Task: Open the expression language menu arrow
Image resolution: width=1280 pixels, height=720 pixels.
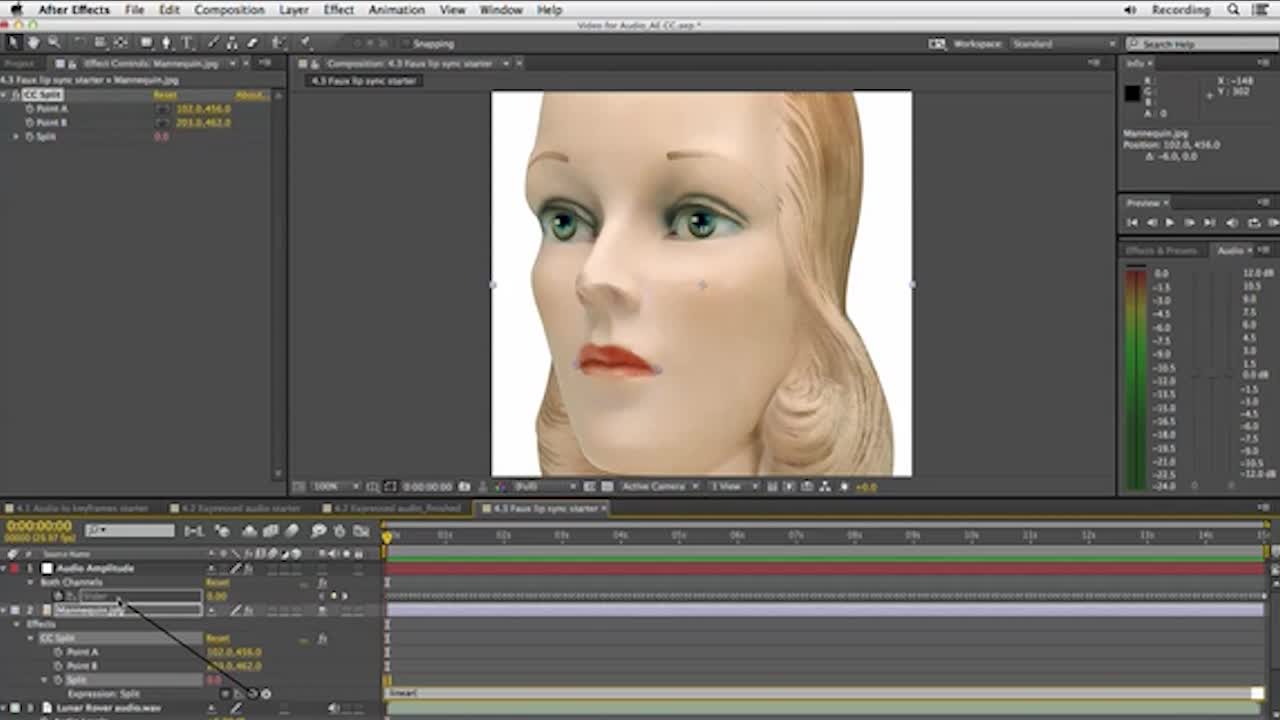Action: pyautogui.click(x=266, y=693)
